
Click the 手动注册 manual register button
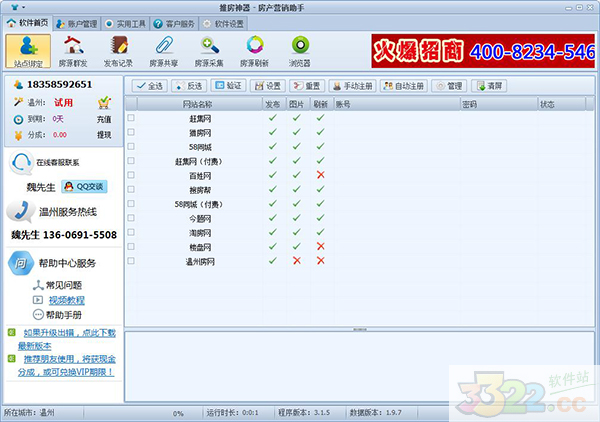(x=352, y=86)
